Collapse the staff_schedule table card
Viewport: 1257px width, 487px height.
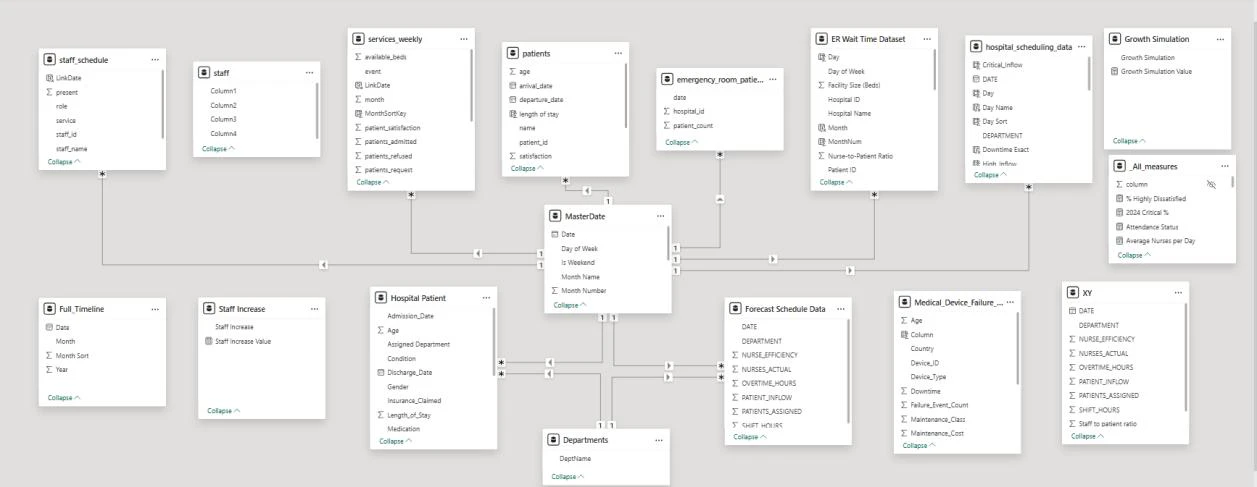(x=64, y=161)
